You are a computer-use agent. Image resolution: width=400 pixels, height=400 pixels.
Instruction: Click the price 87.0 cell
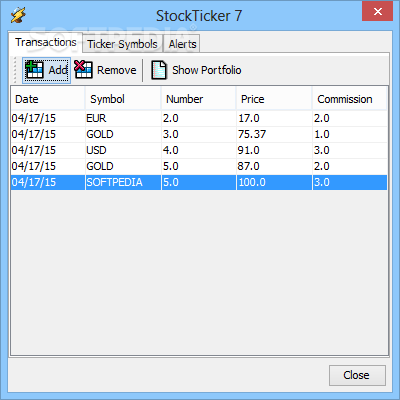tap(274, 166)
